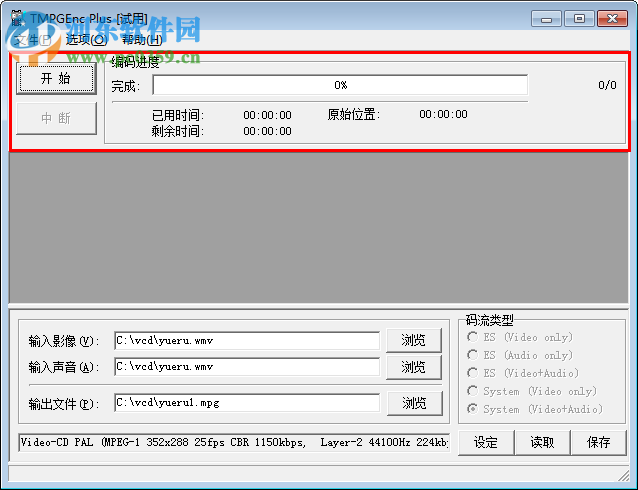Viewport: 638px width, 490px height.
Task: Click the 剩余时间 remaining time value
Action: pyautogui.click(x=267, y=131)
